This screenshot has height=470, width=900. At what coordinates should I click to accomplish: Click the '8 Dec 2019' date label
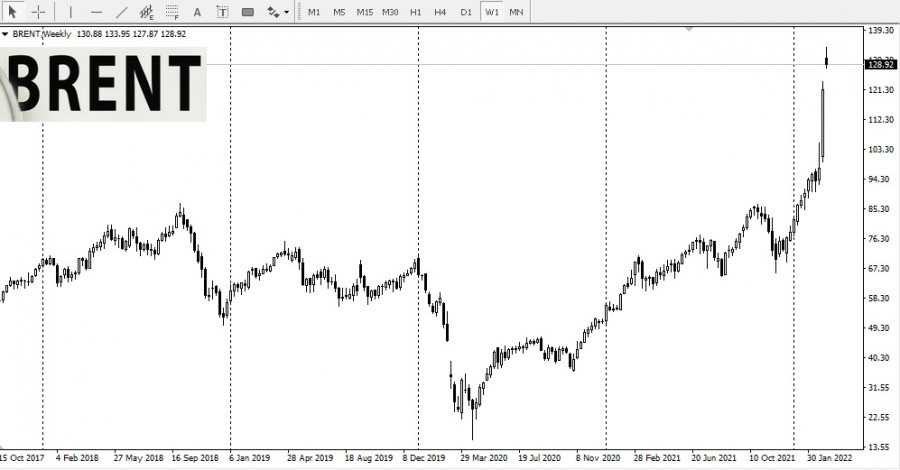point(424,458)
